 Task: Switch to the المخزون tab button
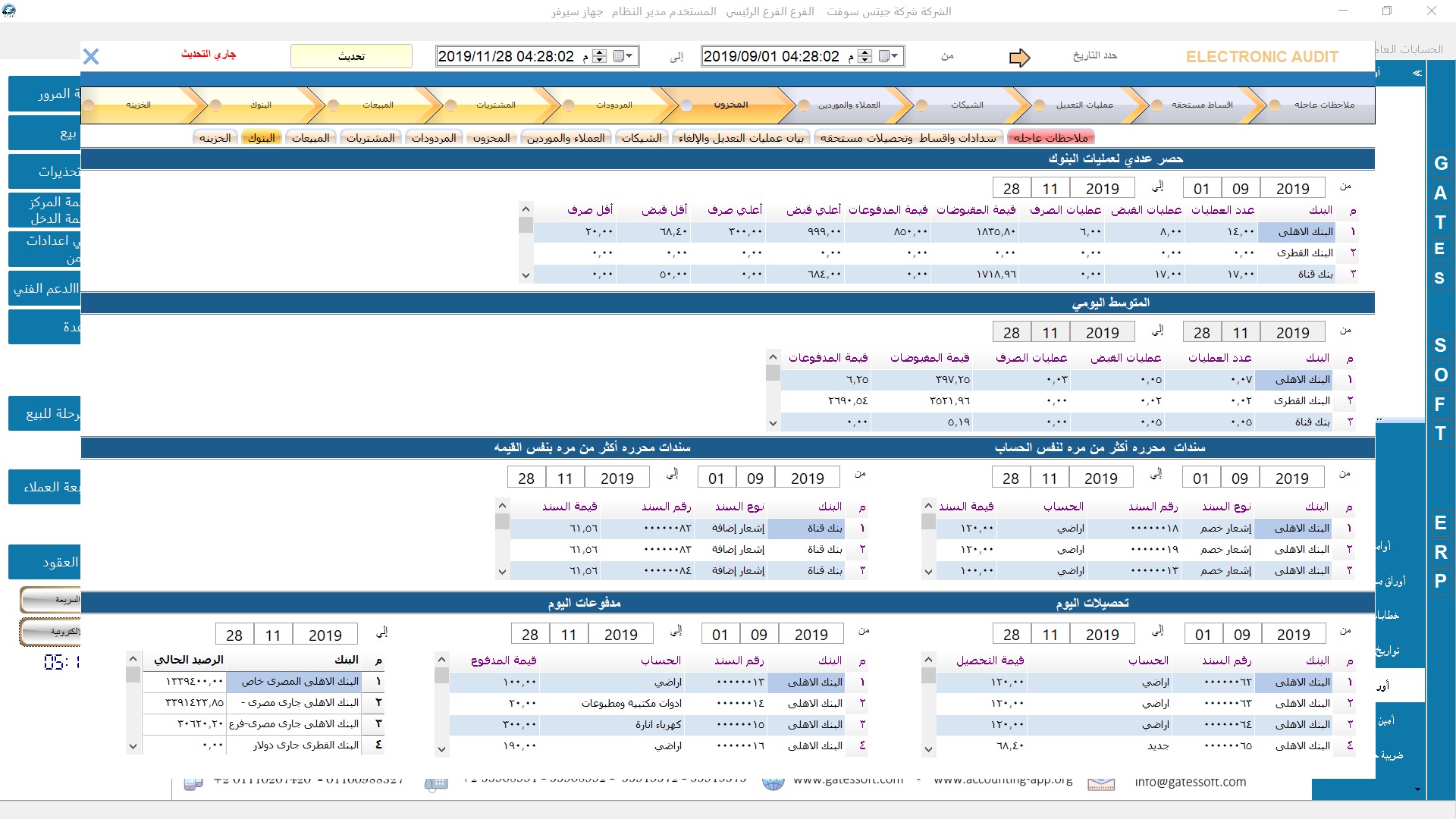coord(491,138)
